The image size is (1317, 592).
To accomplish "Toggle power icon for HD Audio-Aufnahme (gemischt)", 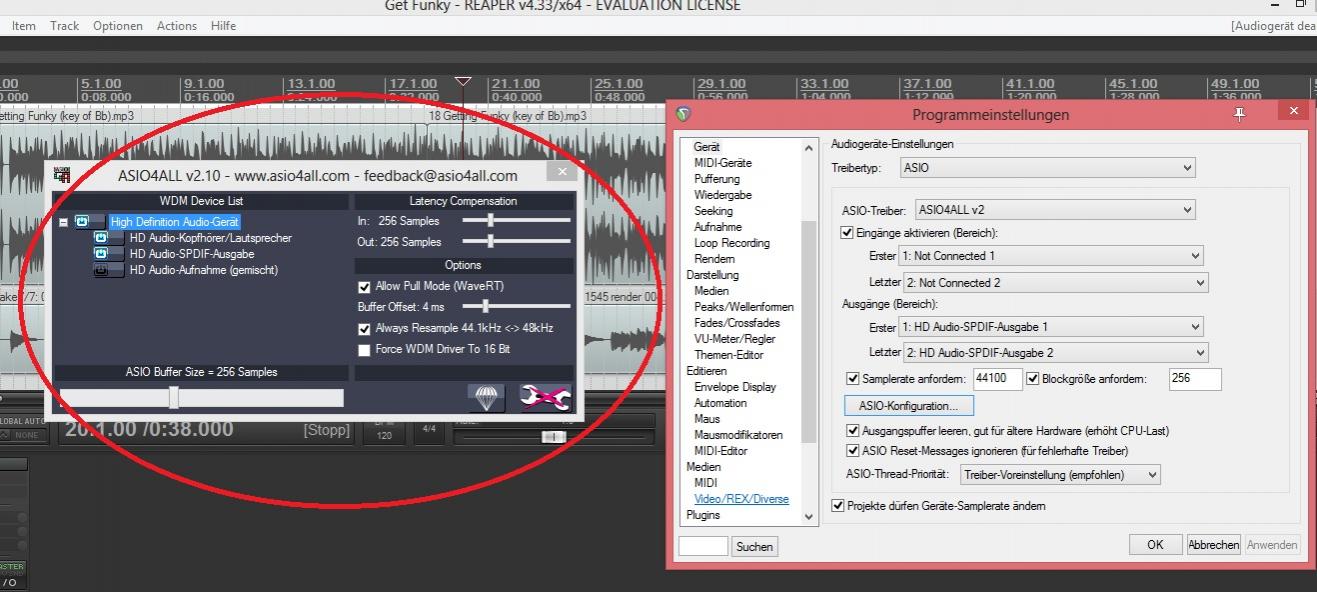I will [x=101, y=270].
